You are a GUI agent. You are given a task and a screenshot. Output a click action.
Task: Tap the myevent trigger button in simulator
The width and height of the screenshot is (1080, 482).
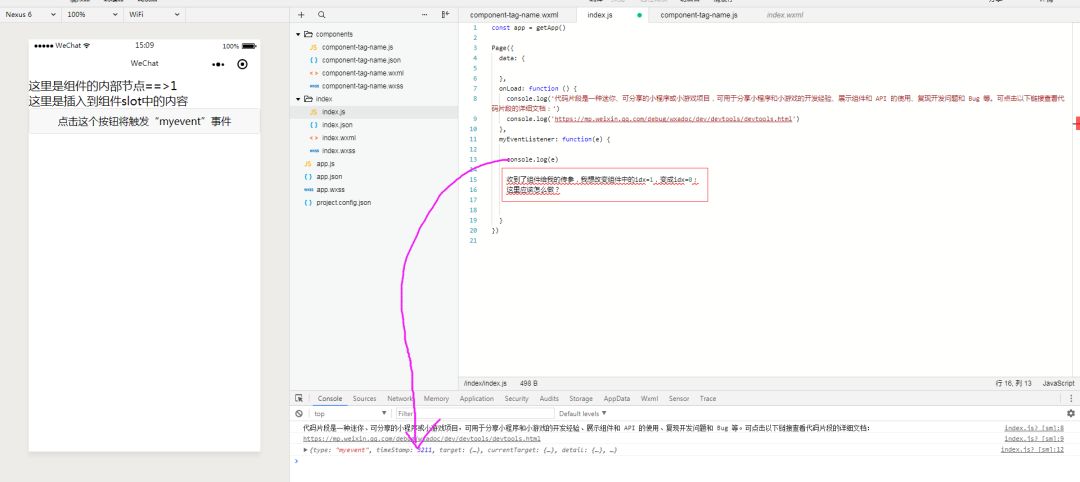144,121
